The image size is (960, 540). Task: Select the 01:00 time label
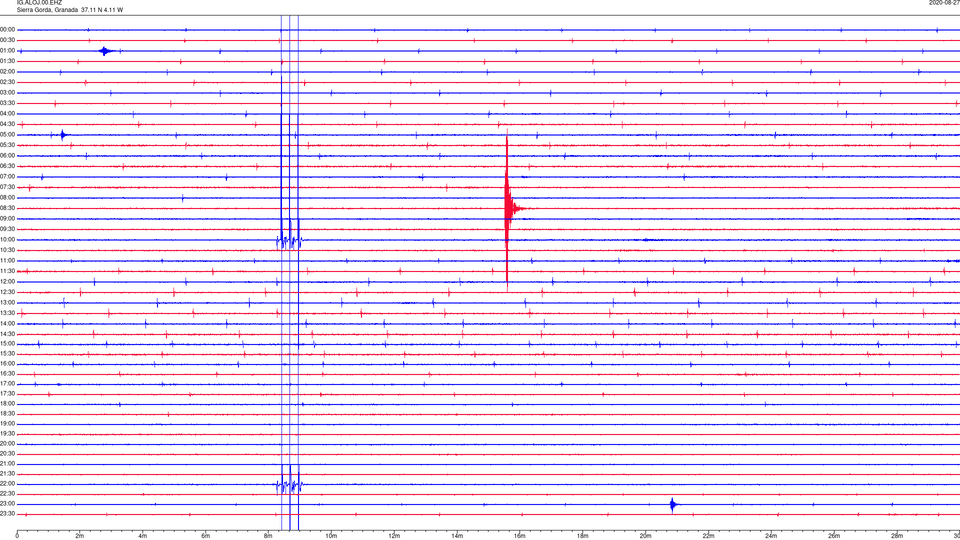[x=8, y=51]
